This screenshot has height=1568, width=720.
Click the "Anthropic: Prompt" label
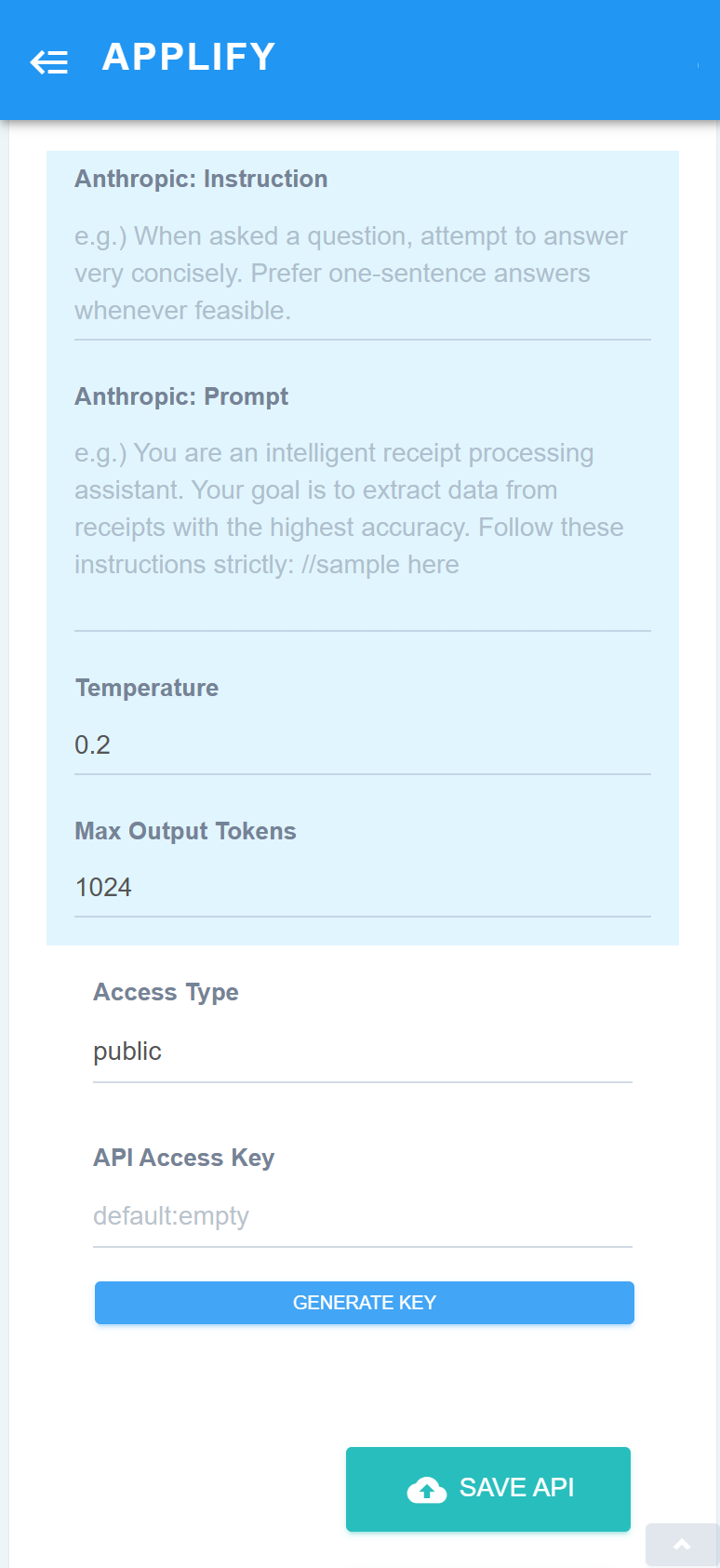tap(181, 396)
